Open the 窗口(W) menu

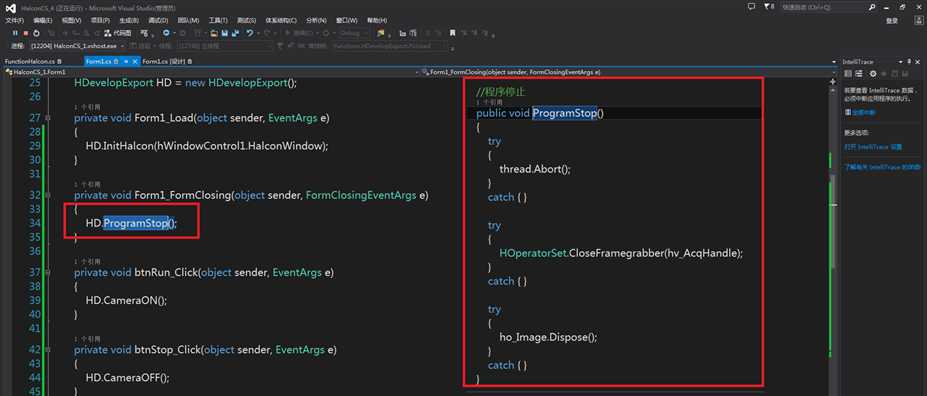[346, 20]
